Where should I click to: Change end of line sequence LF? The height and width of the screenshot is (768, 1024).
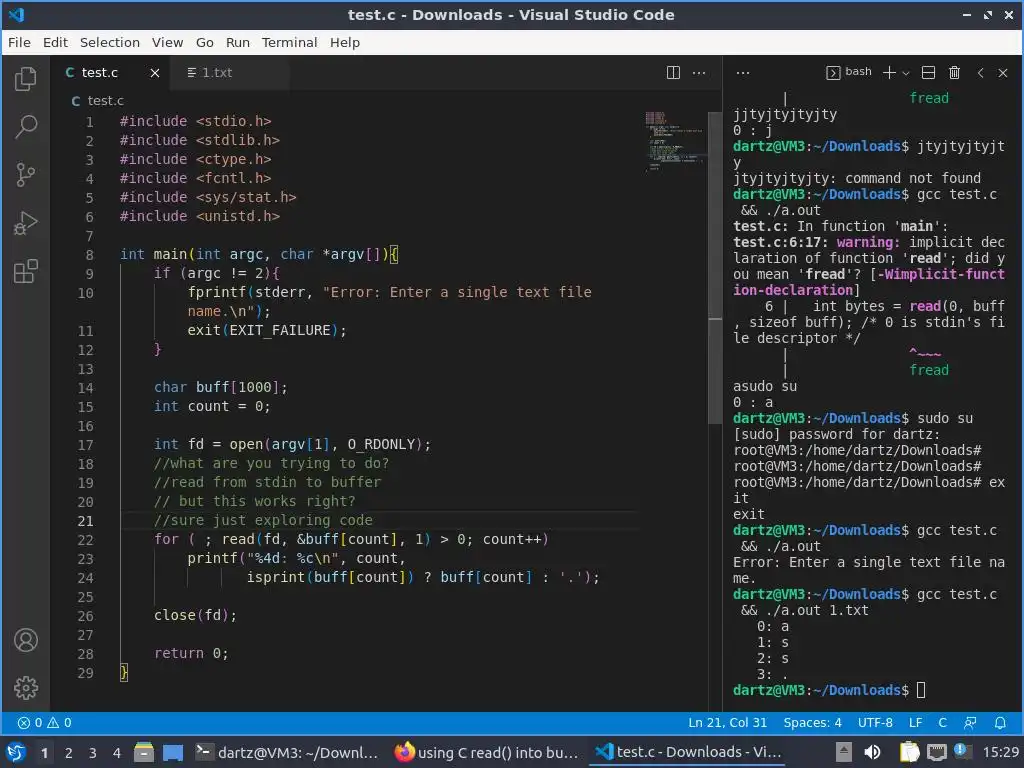(x=916, y=722)
